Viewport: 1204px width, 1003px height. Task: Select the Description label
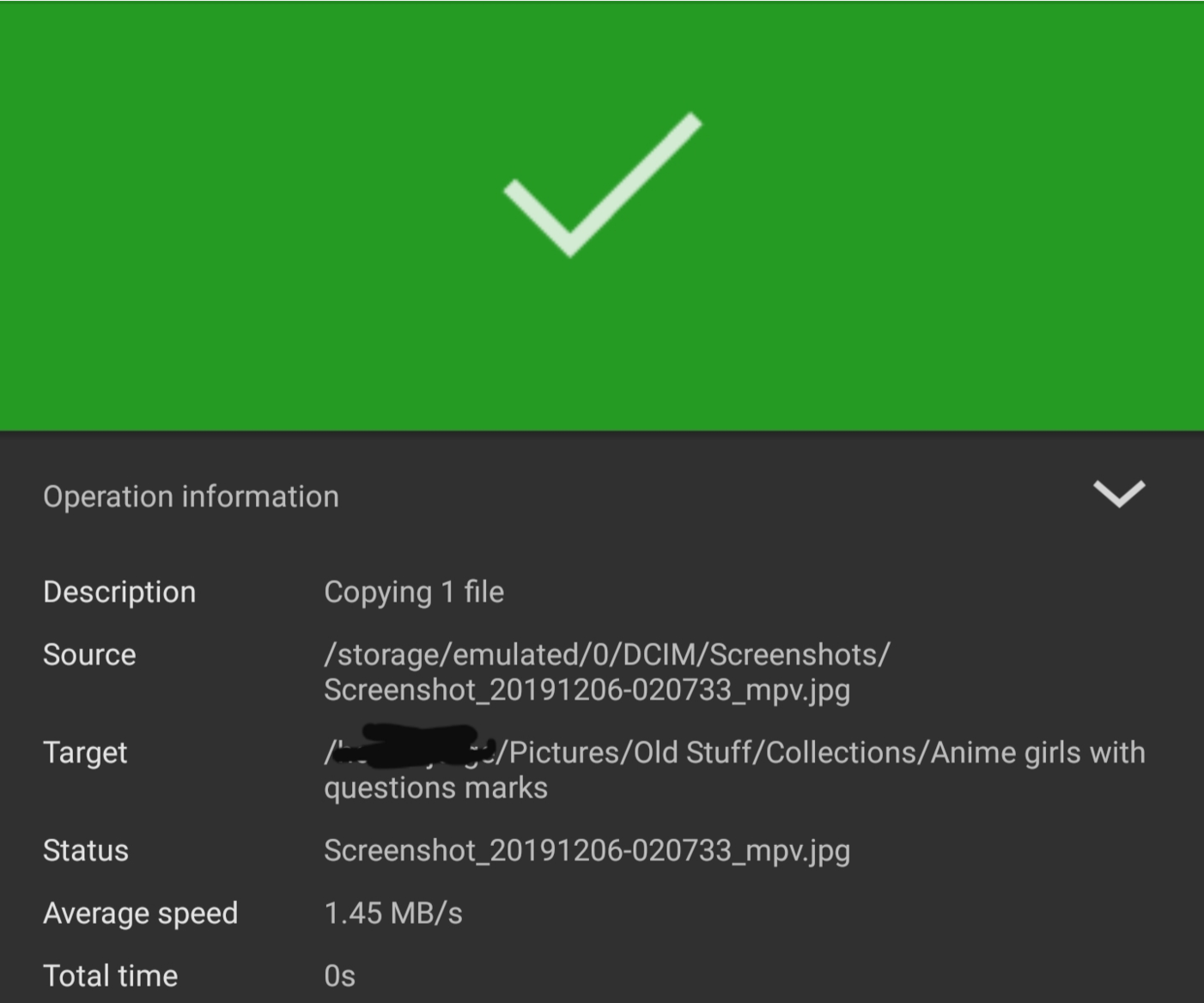(x=119, y=592)
